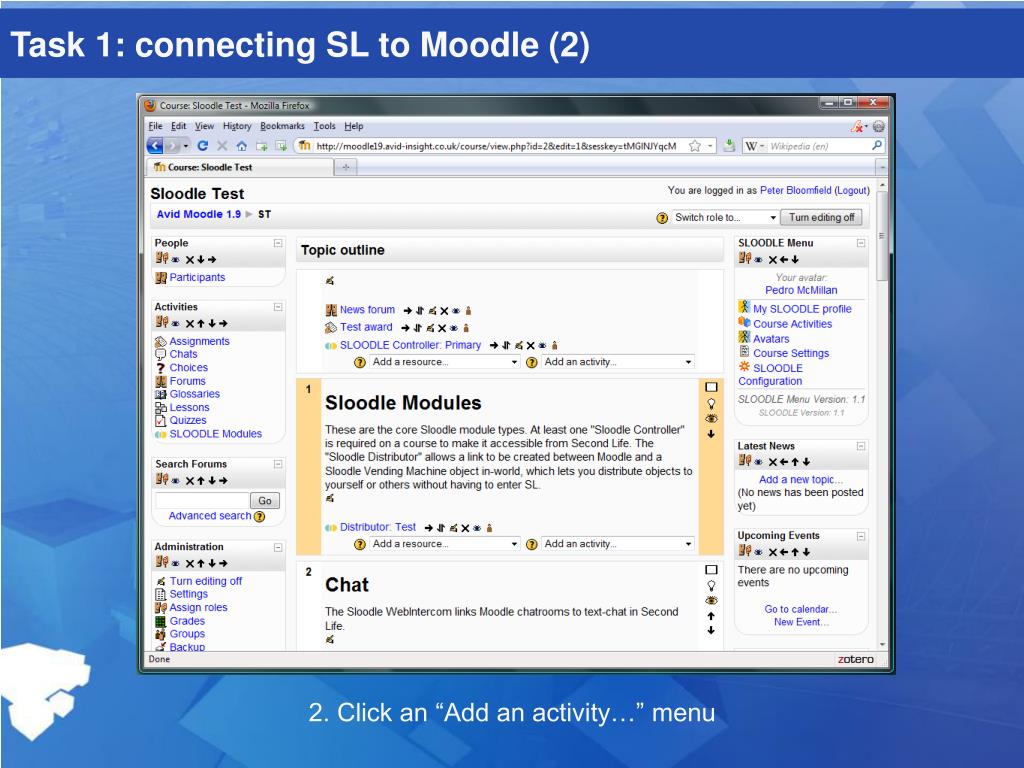Click Logout link
1024x768 pixels.
point(852,191)
